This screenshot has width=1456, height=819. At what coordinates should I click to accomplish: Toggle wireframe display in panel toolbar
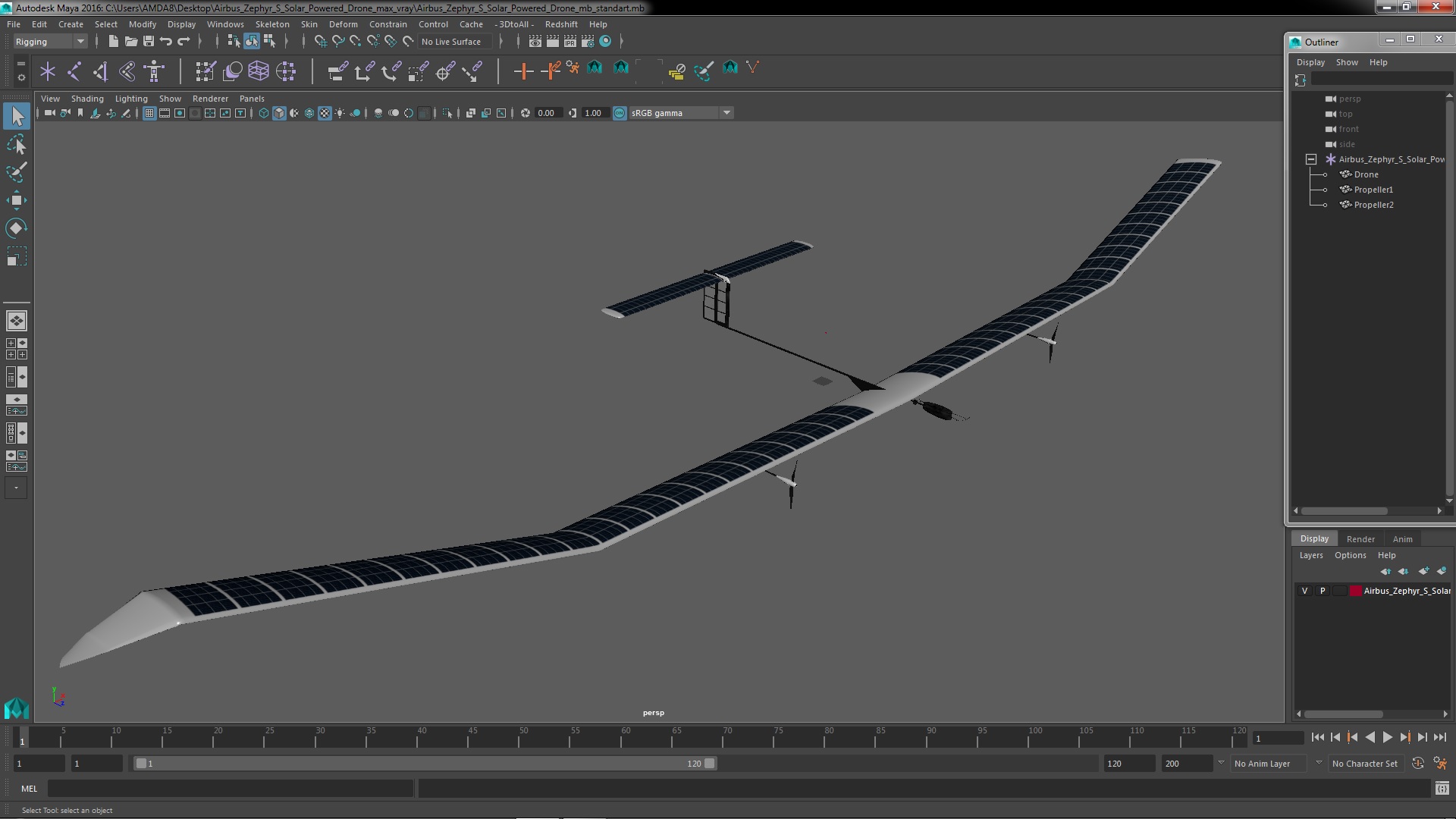264,113
